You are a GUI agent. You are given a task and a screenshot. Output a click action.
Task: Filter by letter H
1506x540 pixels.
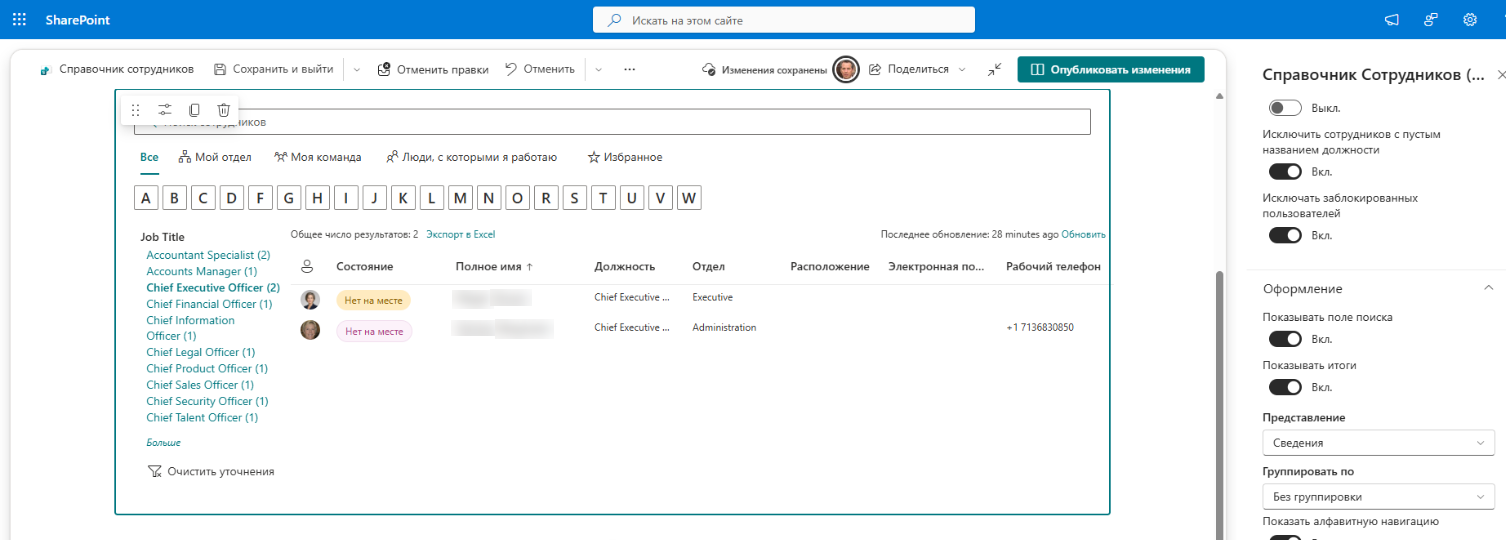point(317,198)
